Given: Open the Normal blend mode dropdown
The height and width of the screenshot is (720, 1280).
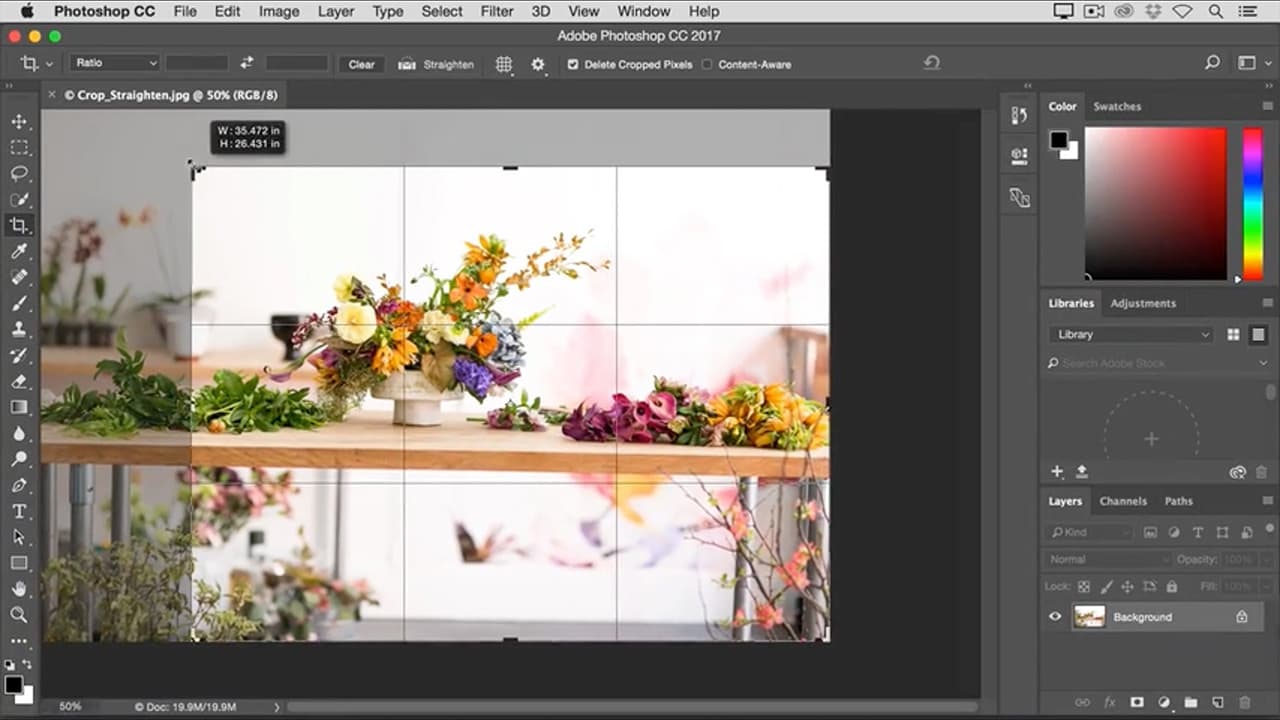Looking at the screenshot, I should (1107, 559).
